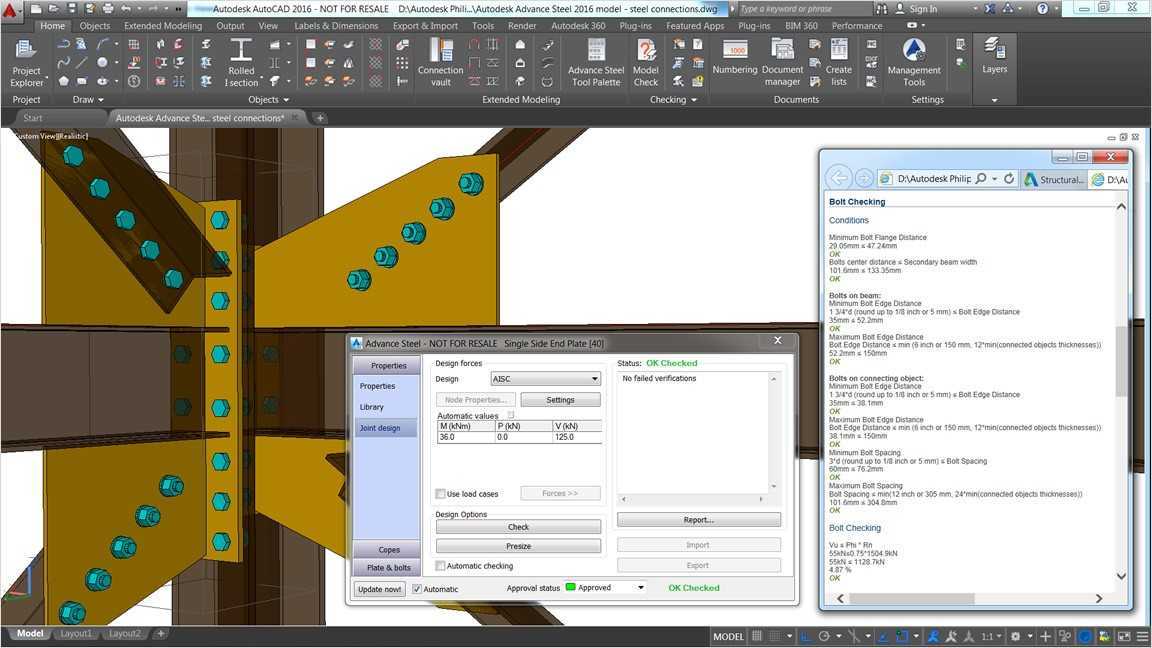Add a new layout with plus icon
Image resolution: width=1152 pixels, height=648 pixels.
(161, 633)
